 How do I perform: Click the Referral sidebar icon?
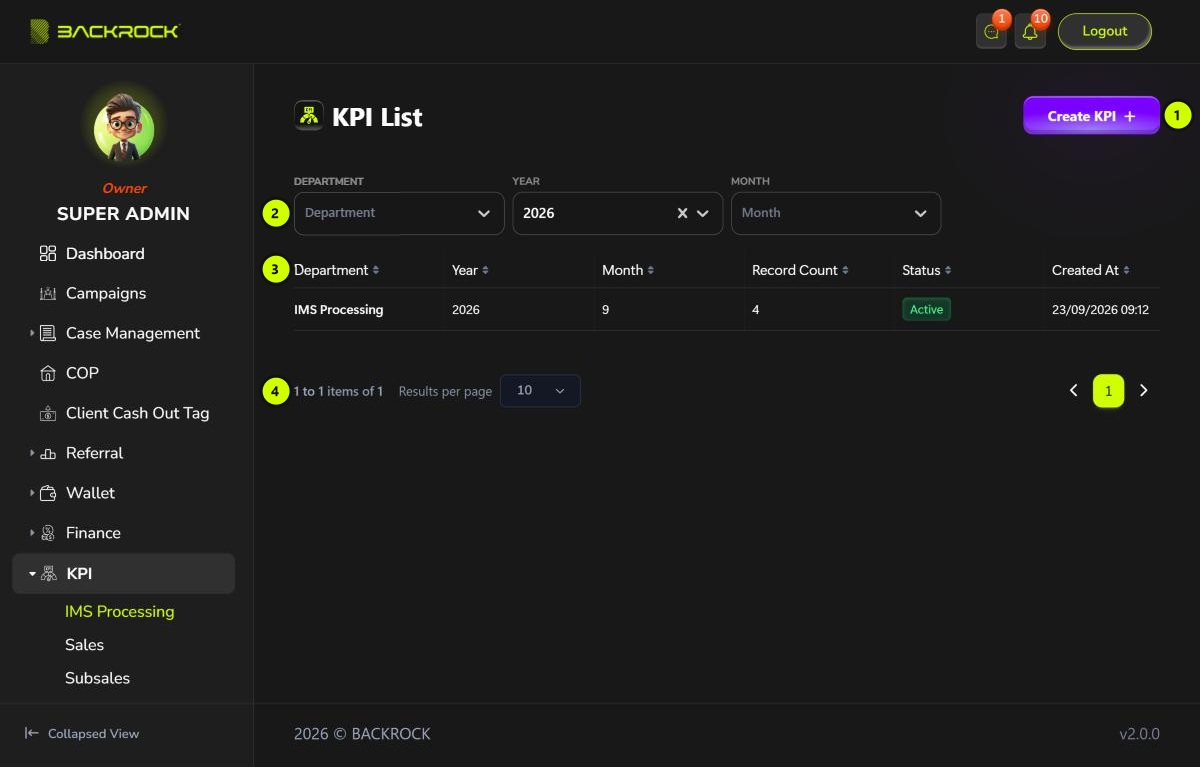[48, 454]
